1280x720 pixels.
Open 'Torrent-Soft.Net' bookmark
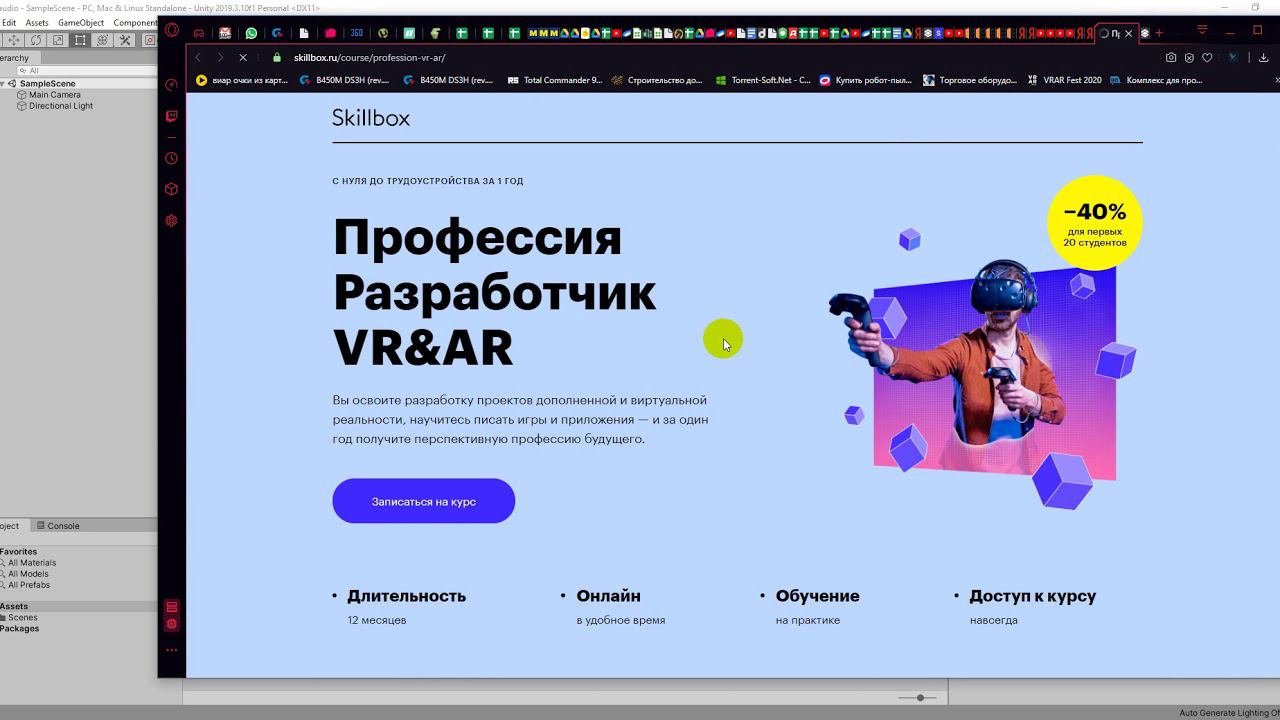tap(763, 80)
